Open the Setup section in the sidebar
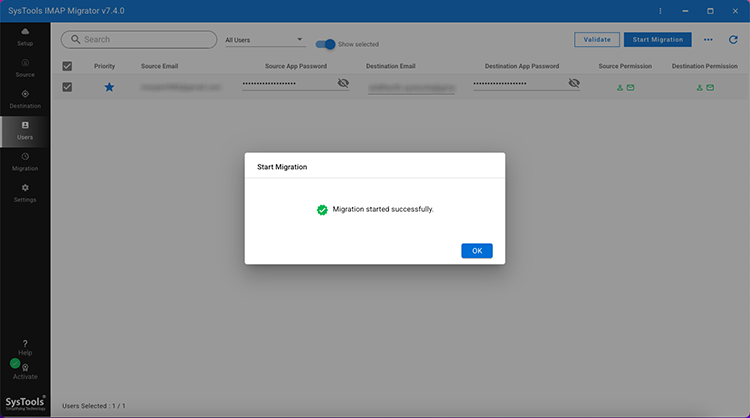The height and width of the screenshot is (418, 750). [x=25, y=37]
